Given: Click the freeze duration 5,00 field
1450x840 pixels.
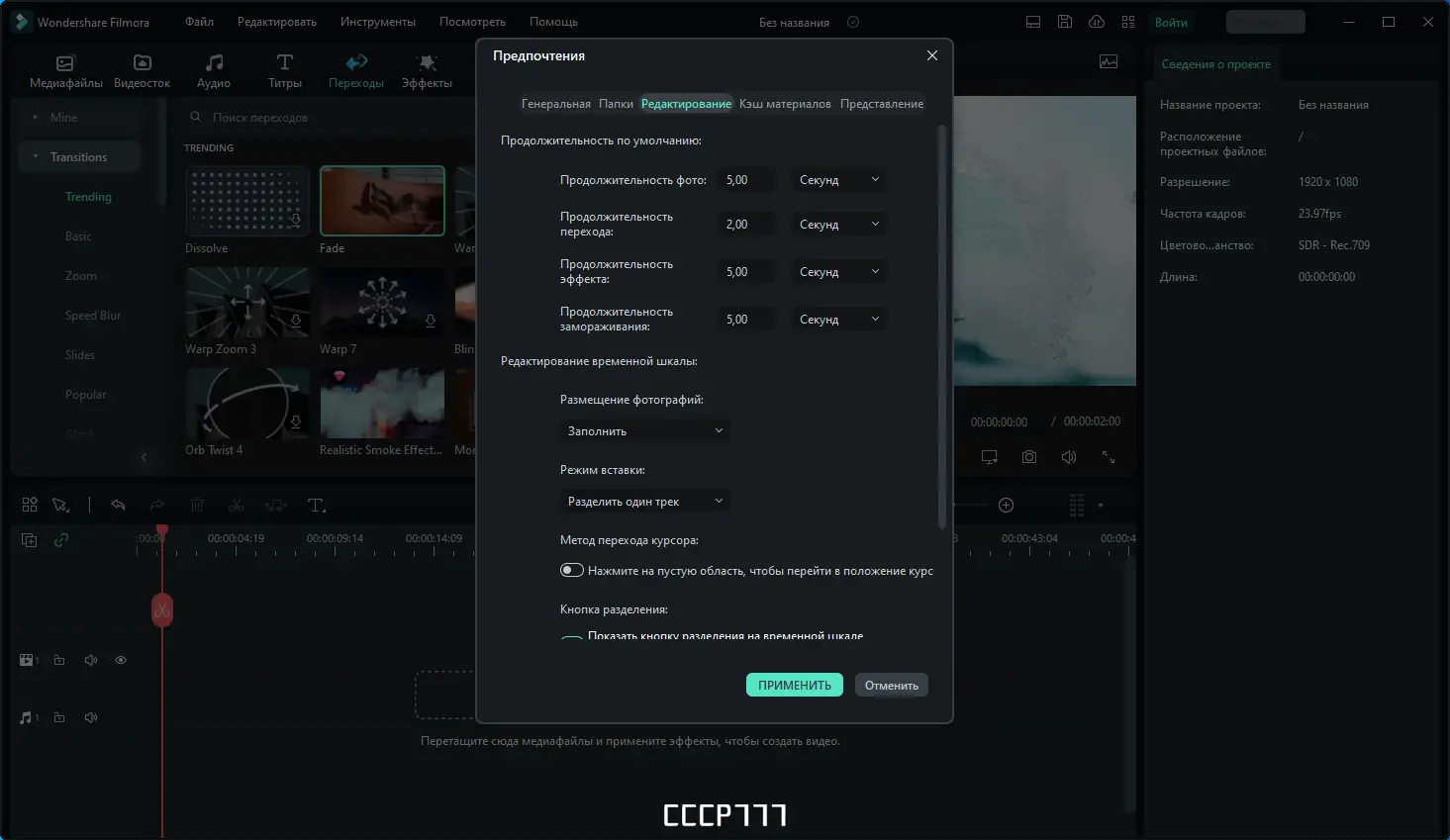Looking at the screenshot, I should point(745,320).
